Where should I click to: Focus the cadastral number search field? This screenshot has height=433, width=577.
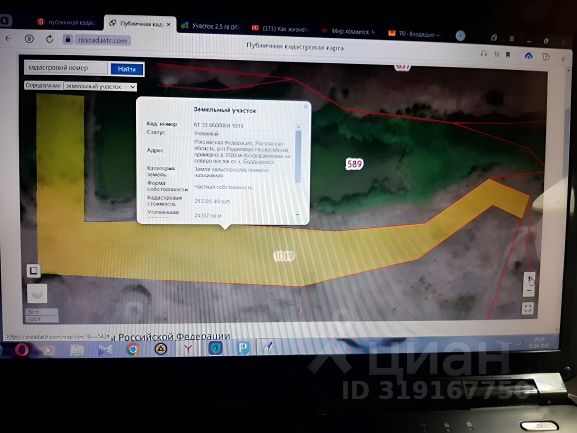click(x=66, y=68)
